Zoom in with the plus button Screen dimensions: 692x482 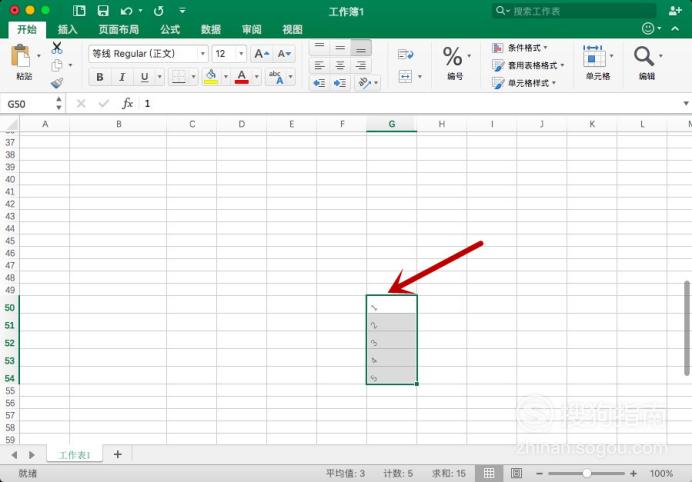[x=633, y=474]
